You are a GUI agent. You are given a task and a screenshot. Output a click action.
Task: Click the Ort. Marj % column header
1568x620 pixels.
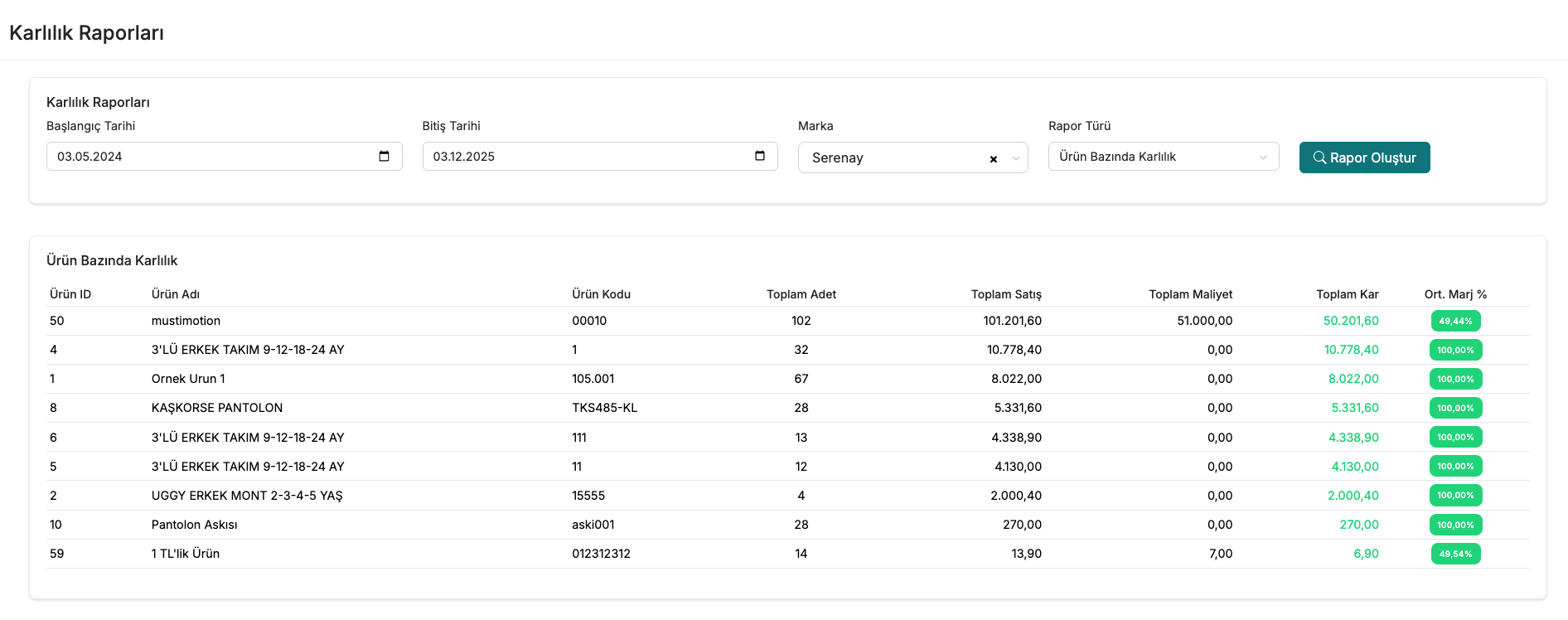point(1454,294)
